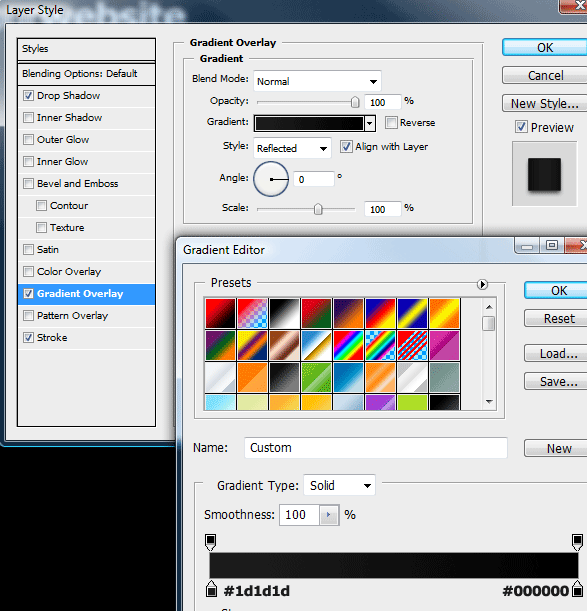Select Blending Options: Default
The image size is (587, 611).
tap(87, 74)
